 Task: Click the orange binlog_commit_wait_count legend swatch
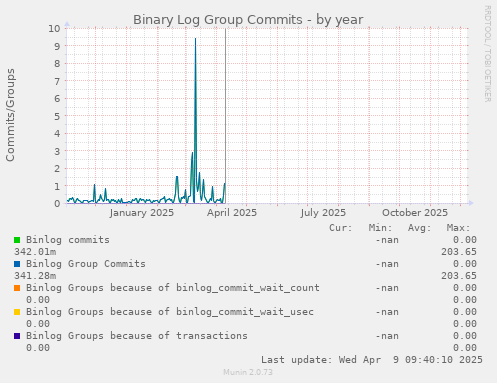tap(17, 288)
